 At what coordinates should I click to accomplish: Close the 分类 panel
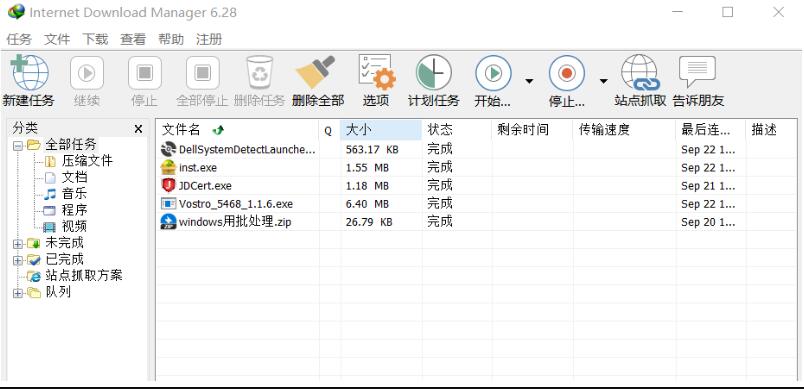pos(138,129)
